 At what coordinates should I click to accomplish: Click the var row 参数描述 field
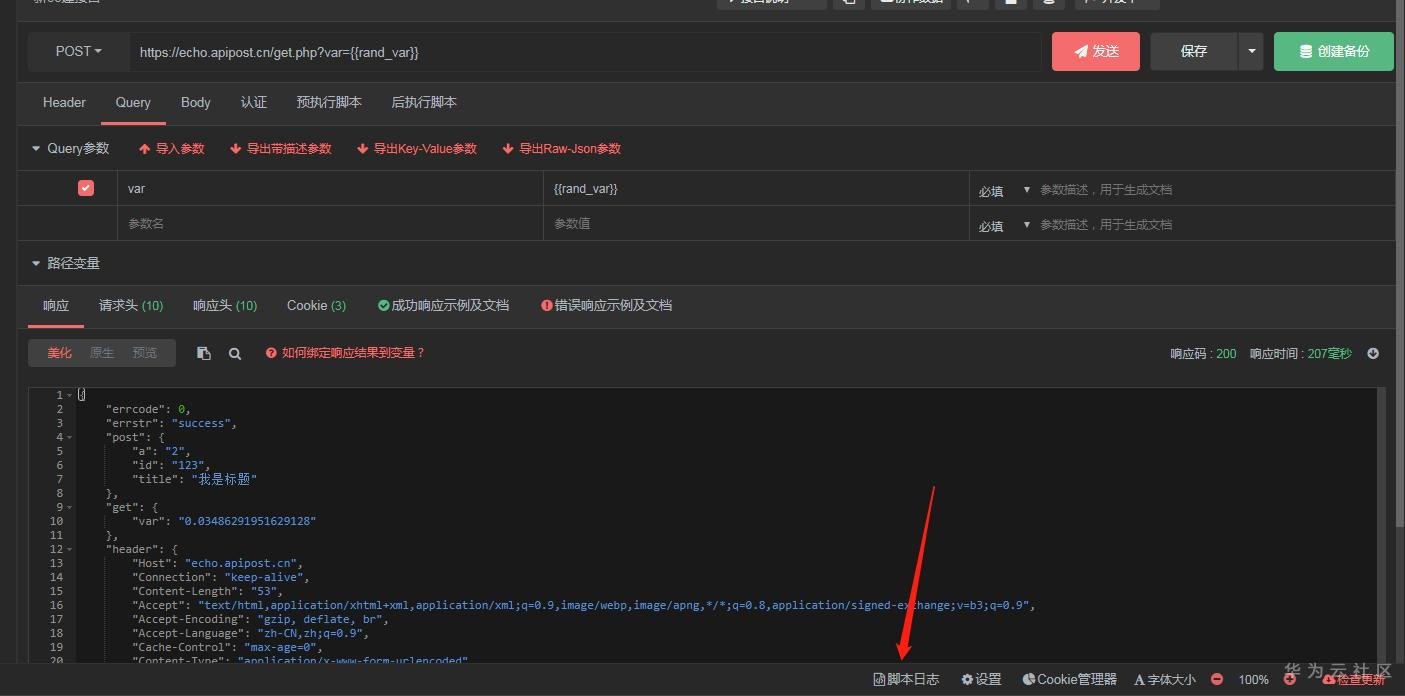pos(1215,189)
